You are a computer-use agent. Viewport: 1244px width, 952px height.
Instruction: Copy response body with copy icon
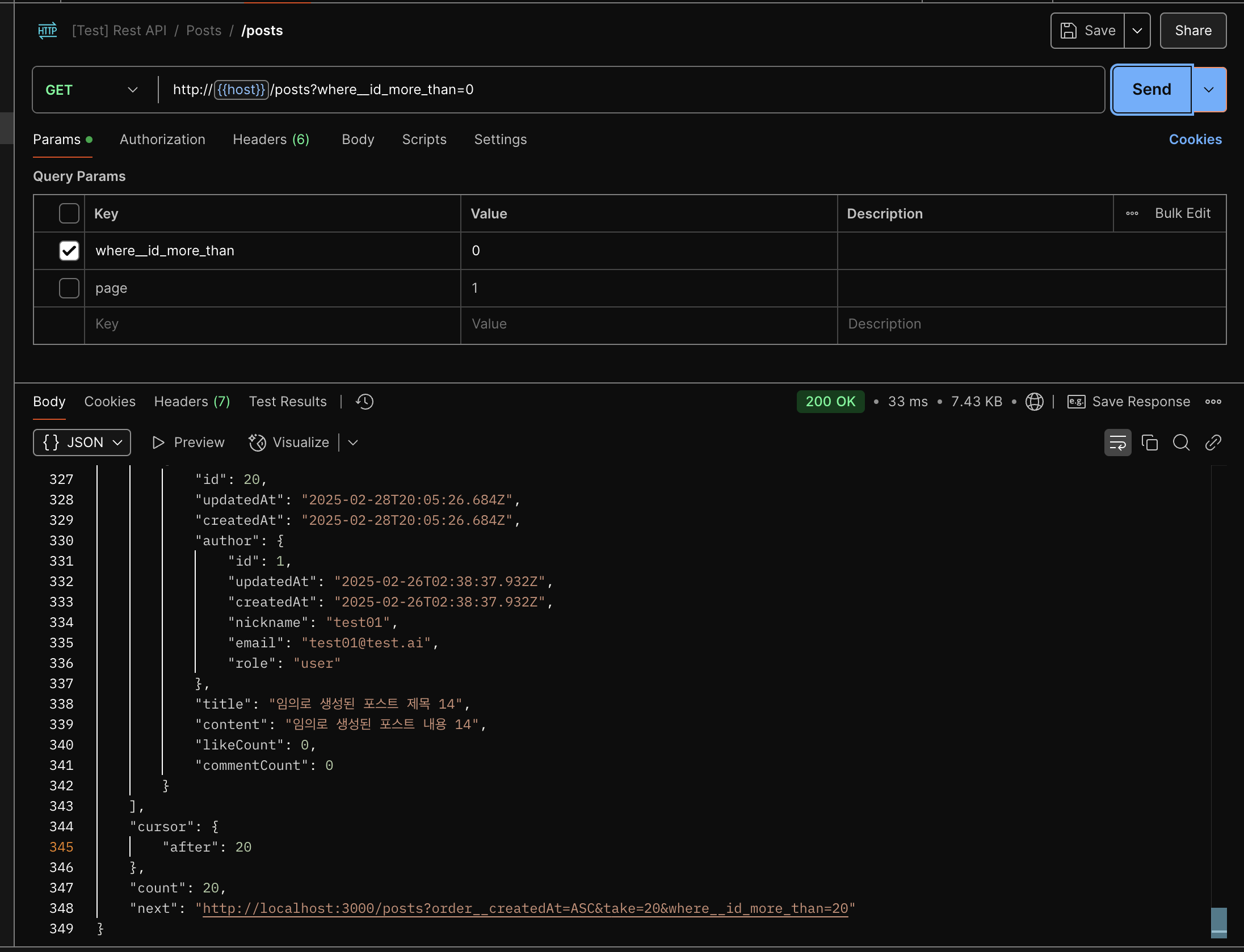tap(1149, 443)
